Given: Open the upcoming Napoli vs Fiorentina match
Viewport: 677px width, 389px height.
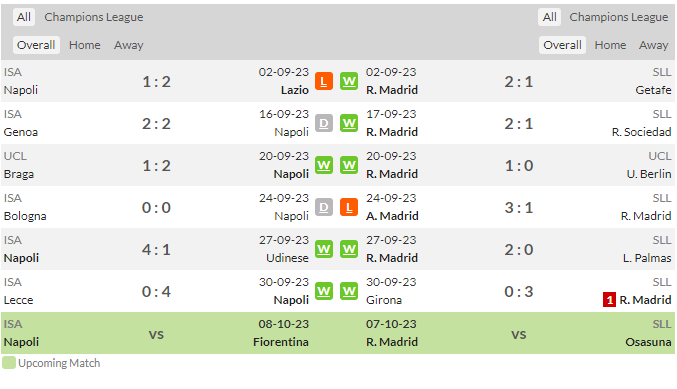Looking at the screenshot, I should 156,333.
